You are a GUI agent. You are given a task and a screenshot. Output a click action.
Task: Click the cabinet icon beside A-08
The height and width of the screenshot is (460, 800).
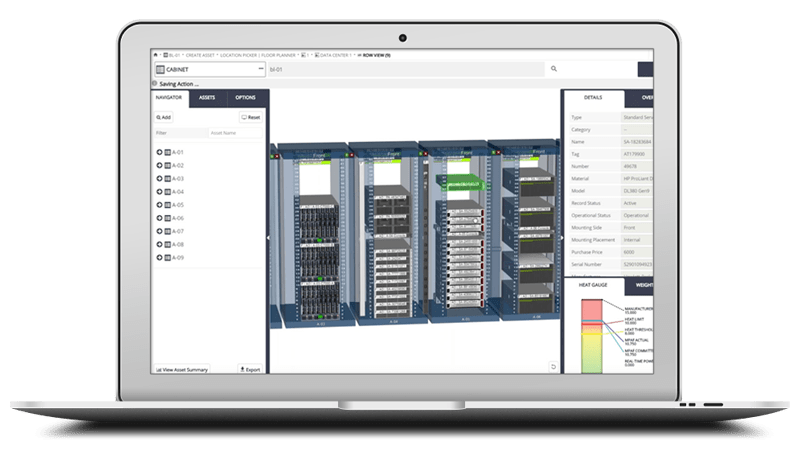click(167, 244)
